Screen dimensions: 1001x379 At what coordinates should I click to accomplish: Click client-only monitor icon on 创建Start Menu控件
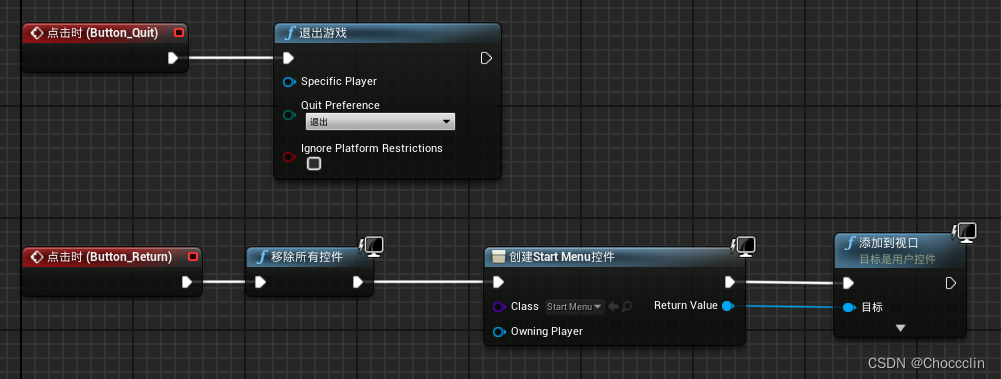[x=744, y=246]
